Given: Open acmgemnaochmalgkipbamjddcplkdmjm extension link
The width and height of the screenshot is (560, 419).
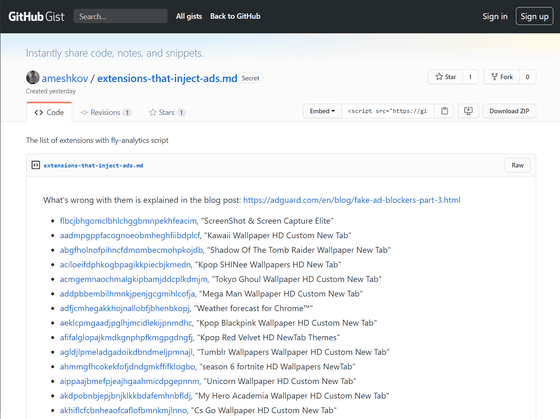Looking at the screenshot, I should [x=134, y=279].
